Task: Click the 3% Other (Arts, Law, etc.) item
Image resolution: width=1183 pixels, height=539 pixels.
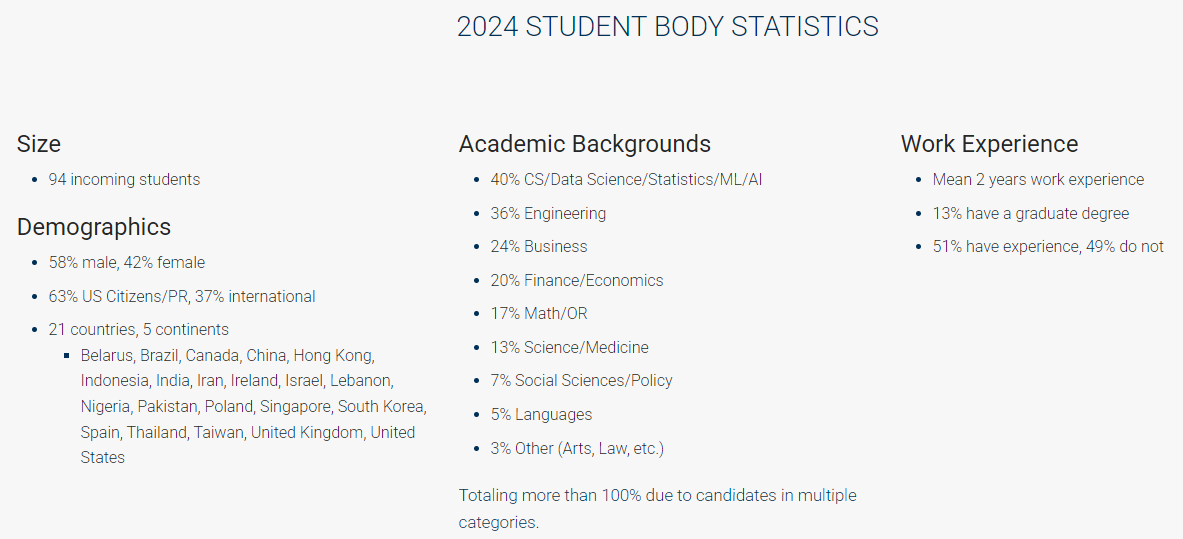Action: (x=577, y=449)
